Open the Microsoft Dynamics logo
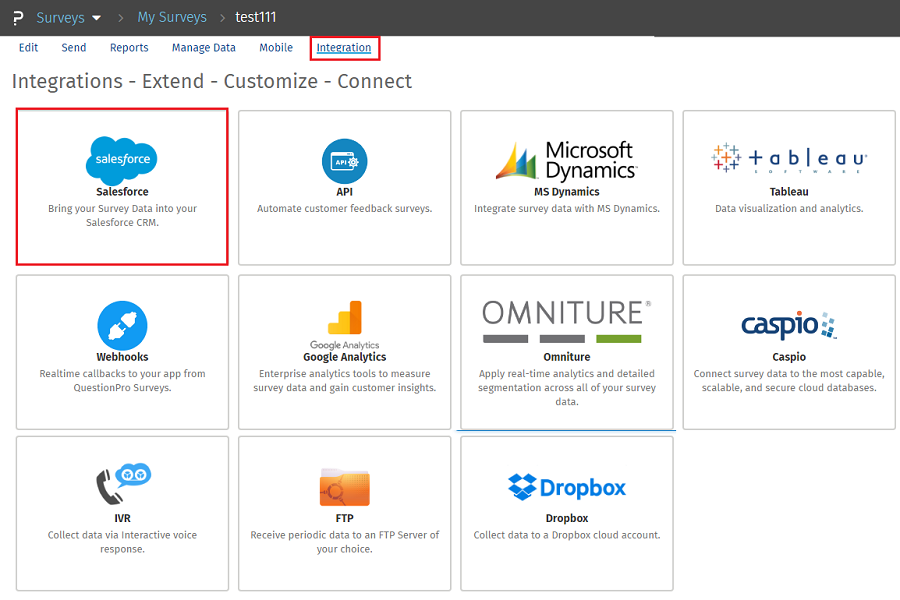900x600 pixels. [566, 160]
